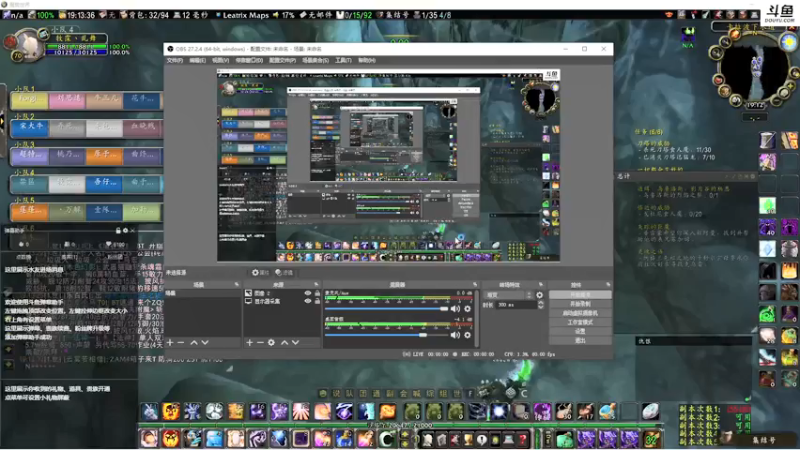Viewport: 800px width, 450px height.
Task: Toggle visibility of the 显示器采集 source
Action: [x=308, y=301]
